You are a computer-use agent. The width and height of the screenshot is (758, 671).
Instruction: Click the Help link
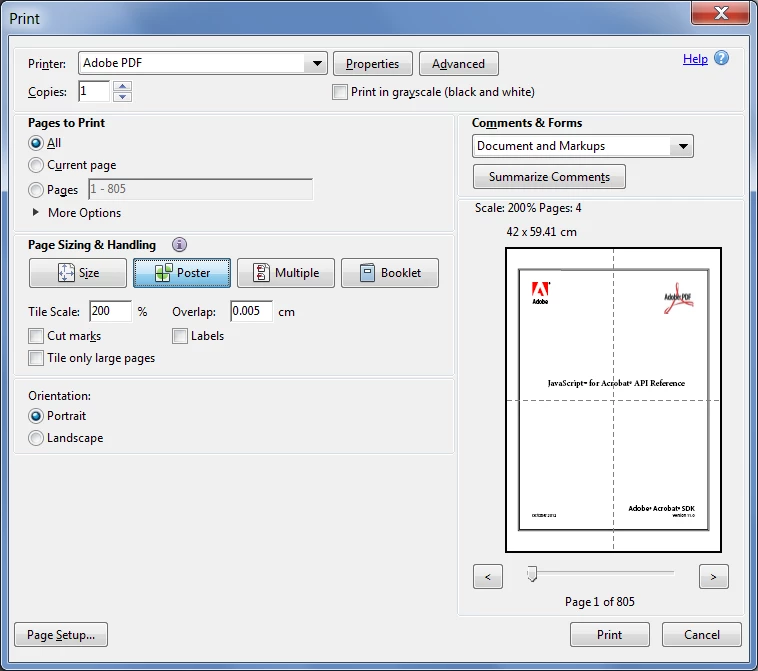tap(695, 59)
